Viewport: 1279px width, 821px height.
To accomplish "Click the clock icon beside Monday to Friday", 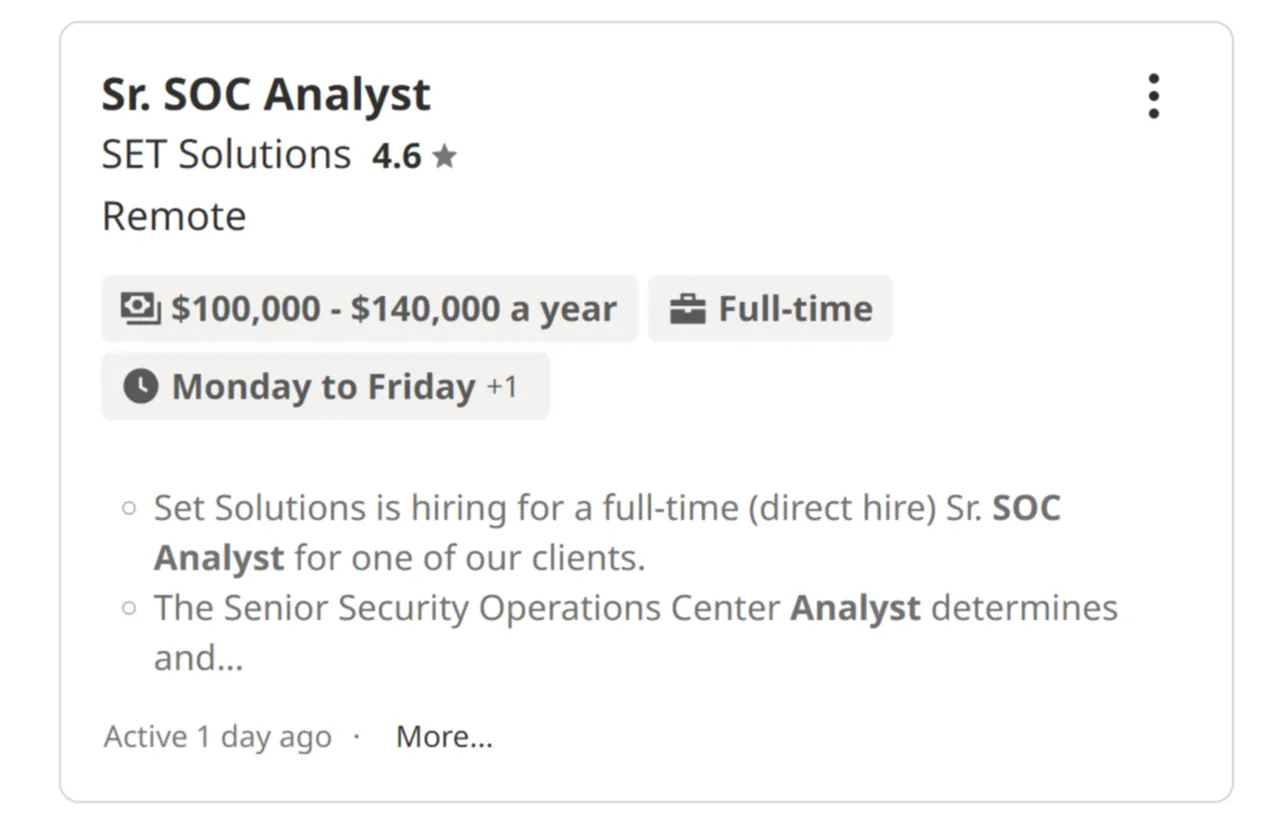I will click(140, 386).
